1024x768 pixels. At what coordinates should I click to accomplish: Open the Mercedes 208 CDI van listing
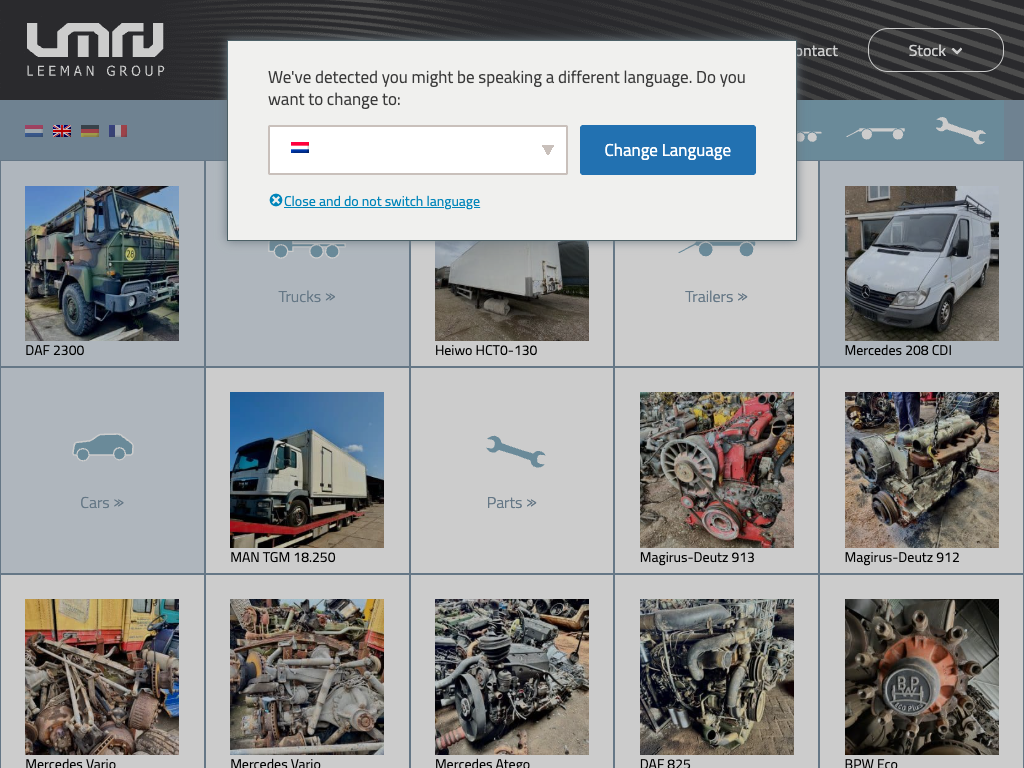(x=921, y=264)
